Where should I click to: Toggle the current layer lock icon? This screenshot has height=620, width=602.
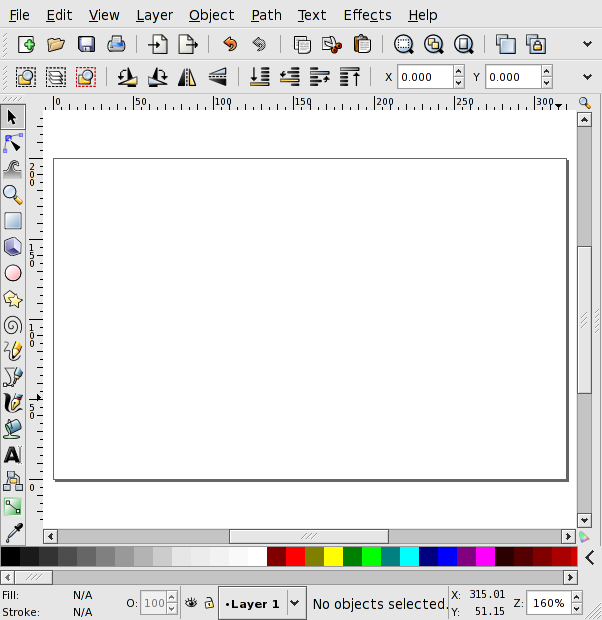[x=208, y=603]
